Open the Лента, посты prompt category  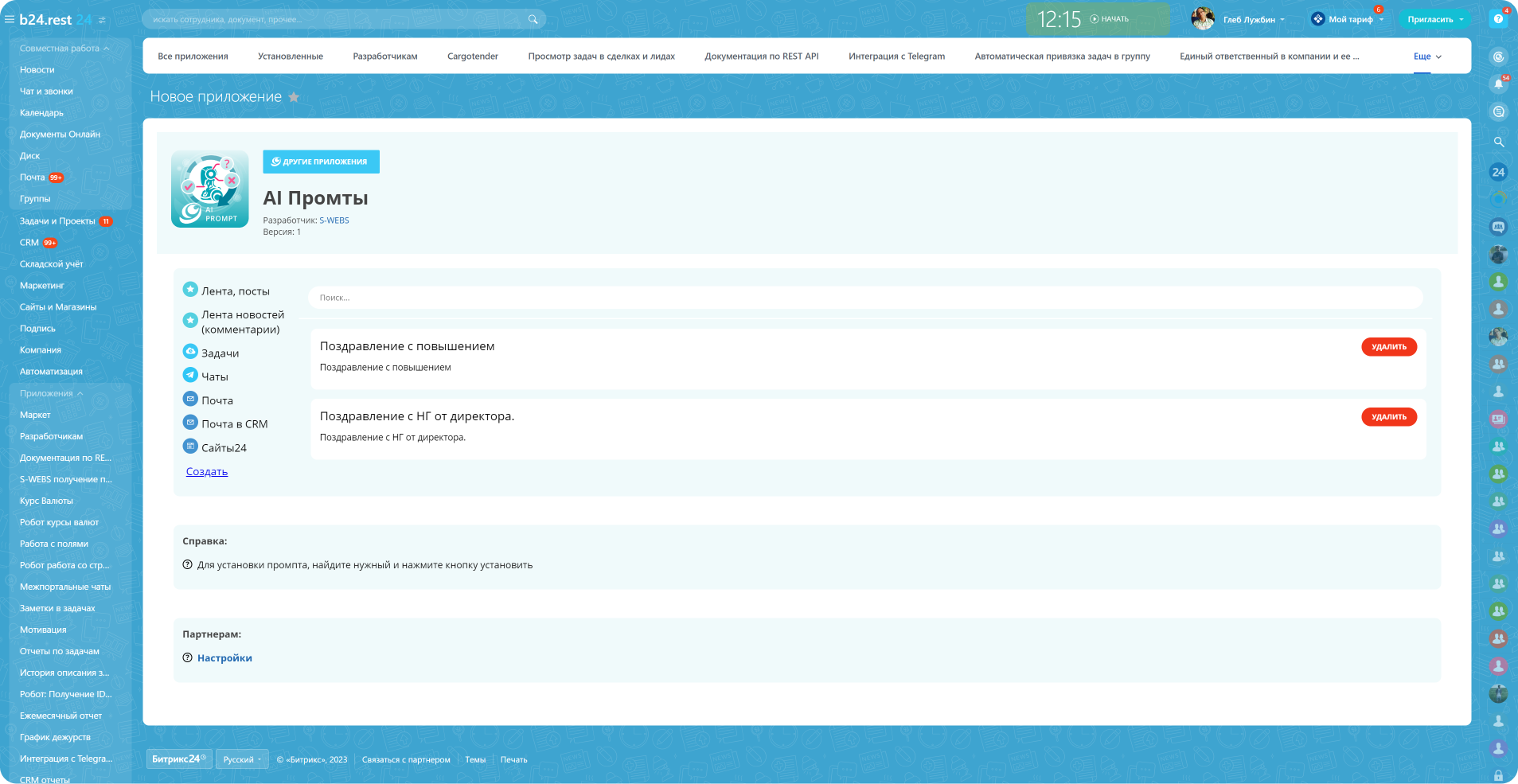[x=236, y=291]
